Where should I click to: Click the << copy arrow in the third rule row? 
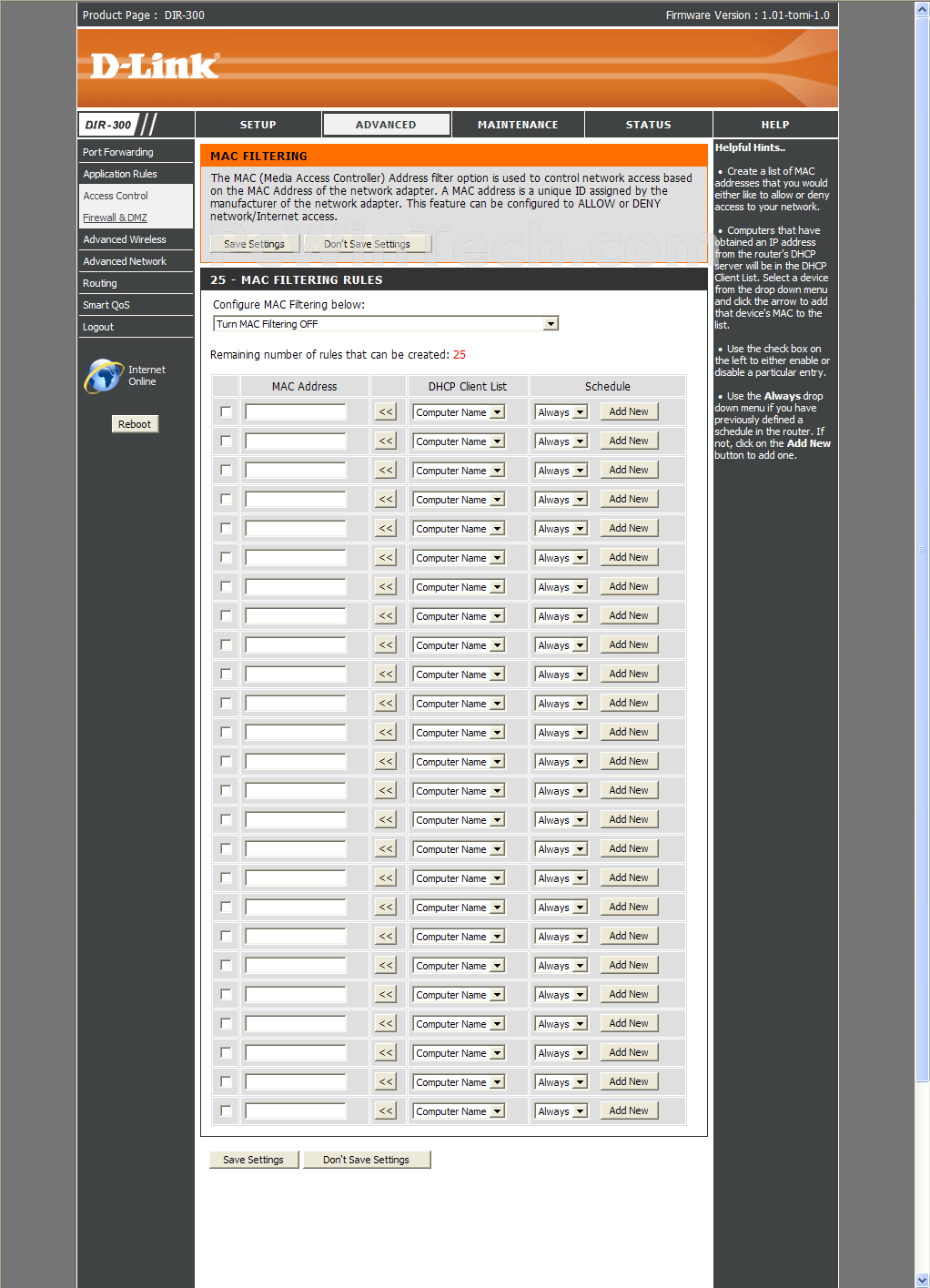386,471
